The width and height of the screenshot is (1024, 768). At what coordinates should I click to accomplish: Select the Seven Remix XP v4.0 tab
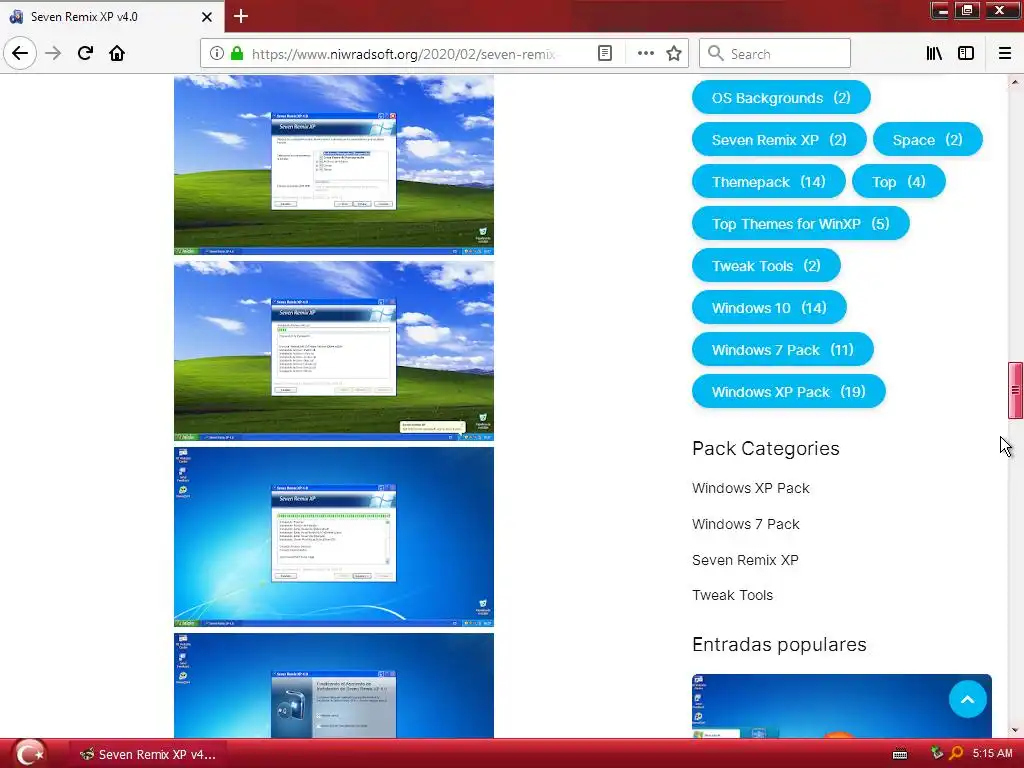tap(112, 17)
